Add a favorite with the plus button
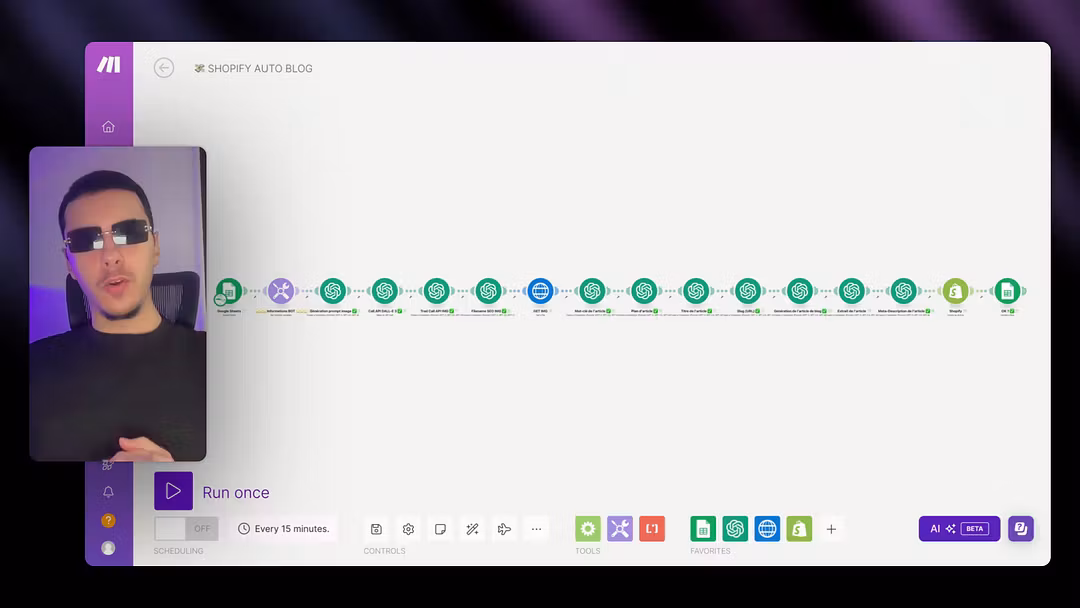The width and height of the screenshot is (1080, 608). point(831,529)
